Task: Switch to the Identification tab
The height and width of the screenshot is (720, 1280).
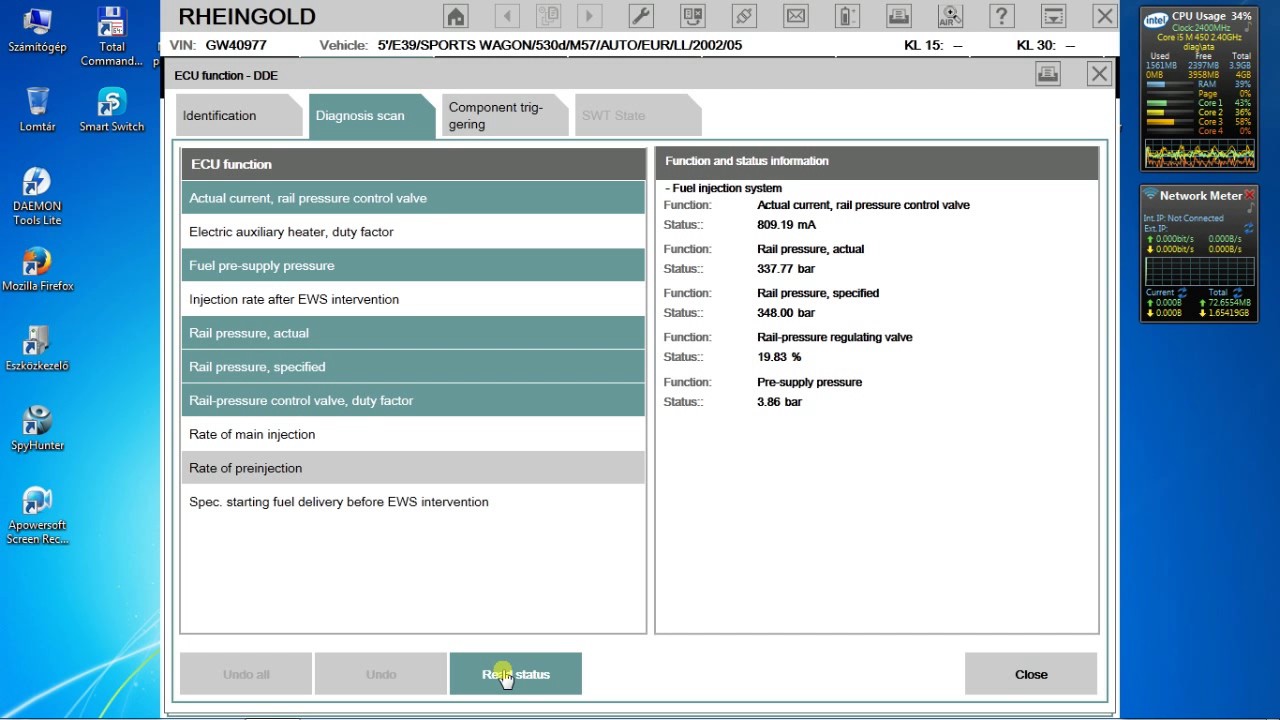Action: click(239, 116)
